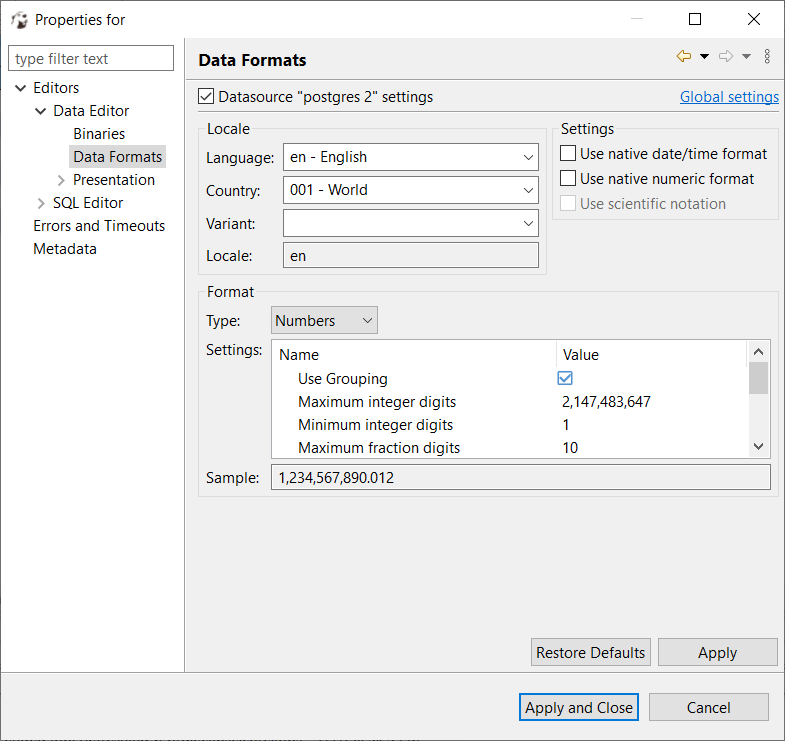Image resolution: width=785 pixels, height=741 pixels.
Task: Click the Apply button
Action: (x=717, y=652)
